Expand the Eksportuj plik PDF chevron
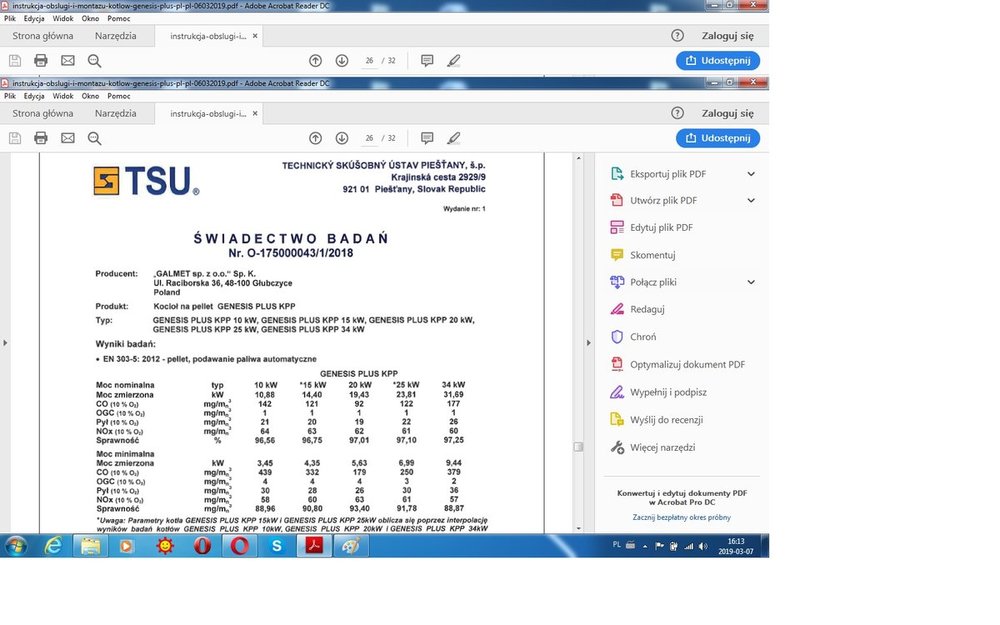 pyautogui.click(x=751, y=174)
